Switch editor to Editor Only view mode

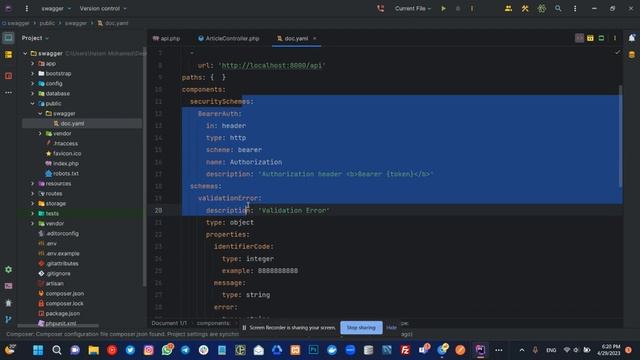coord(579,38)
